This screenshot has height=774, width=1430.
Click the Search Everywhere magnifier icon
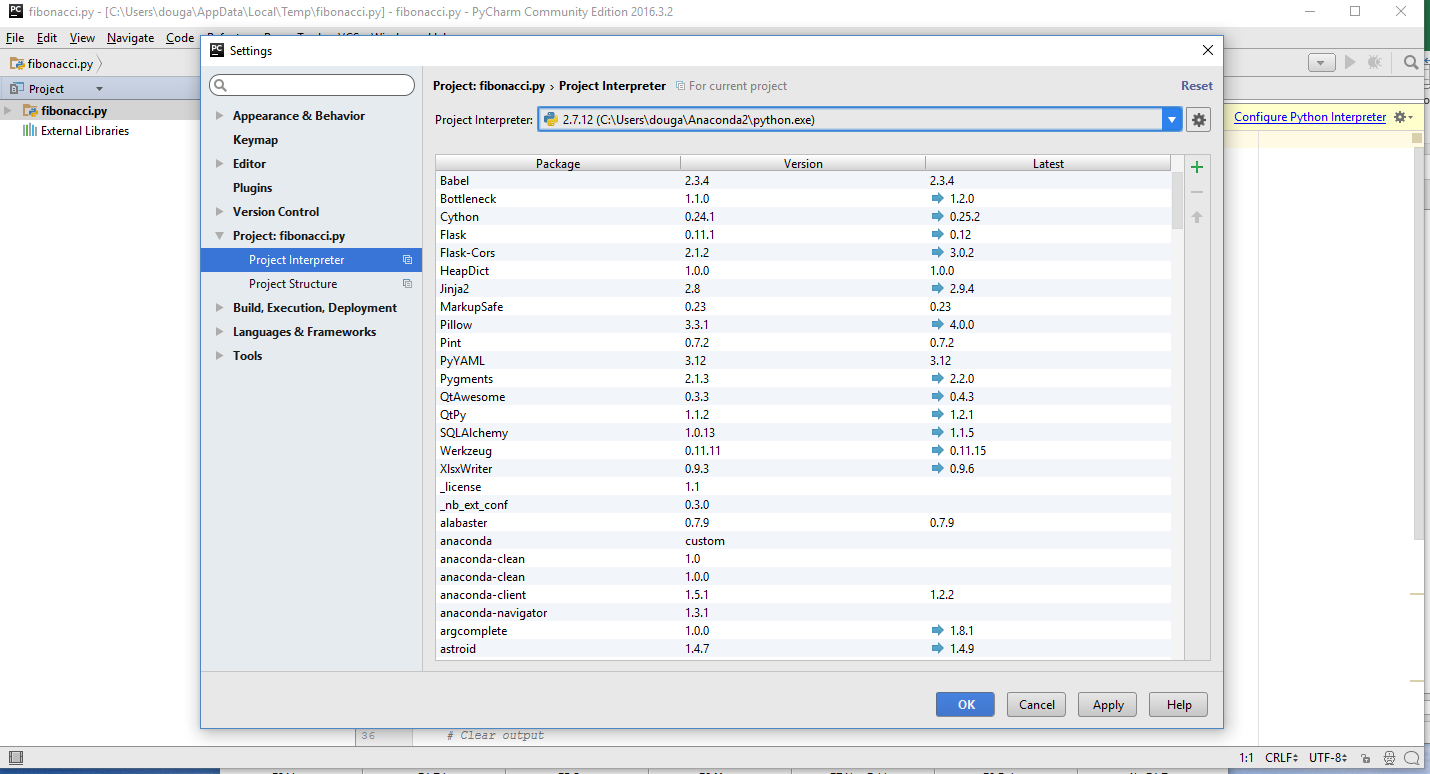[1410, 62]
